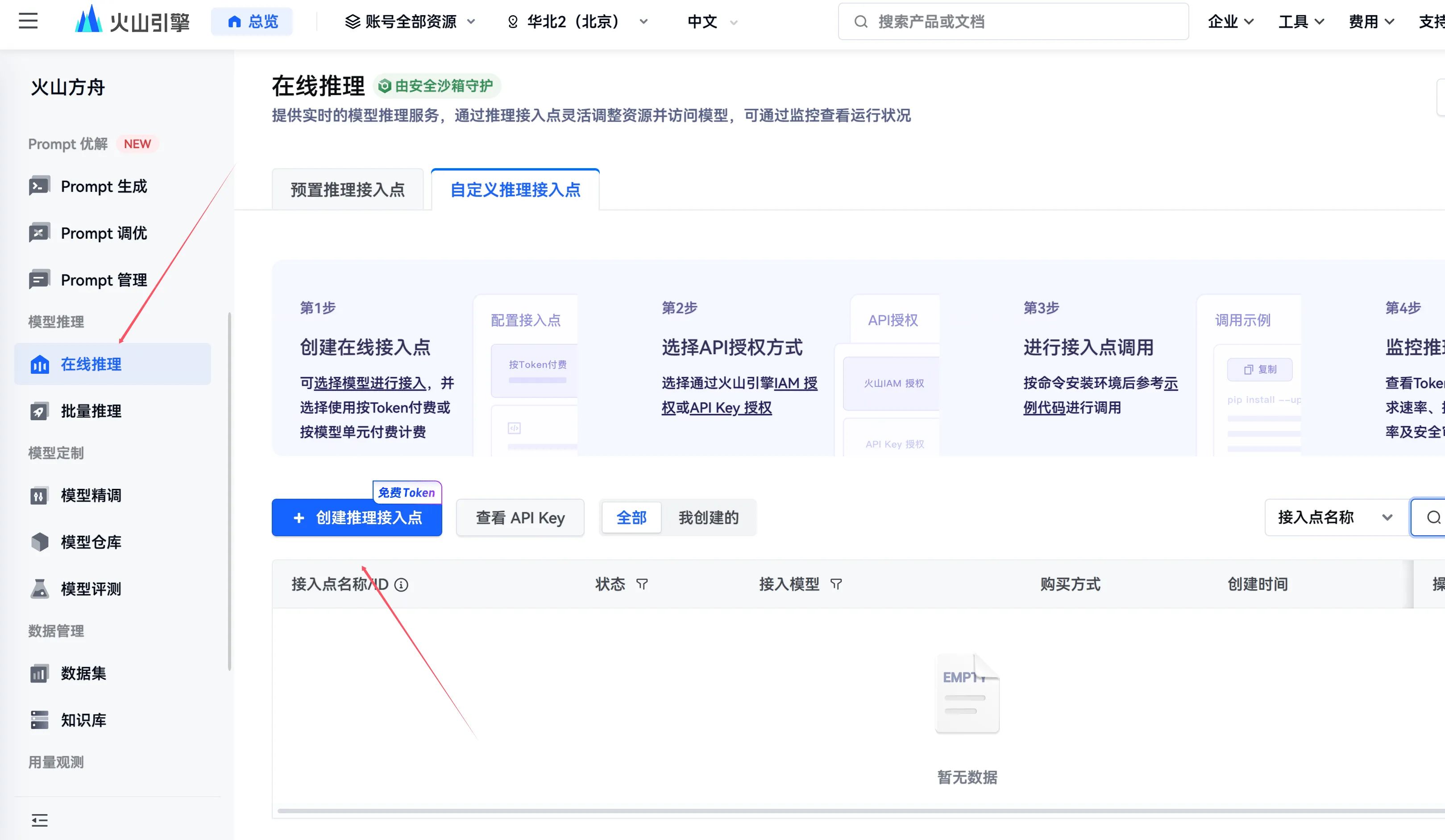Open the Prompt 管理 sidebar item

pos(112,280)
